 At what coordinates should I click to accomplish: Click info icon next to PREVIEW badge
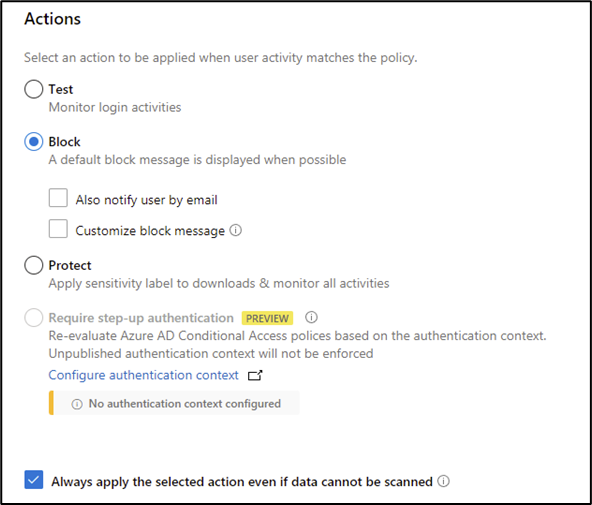point(311,317)
